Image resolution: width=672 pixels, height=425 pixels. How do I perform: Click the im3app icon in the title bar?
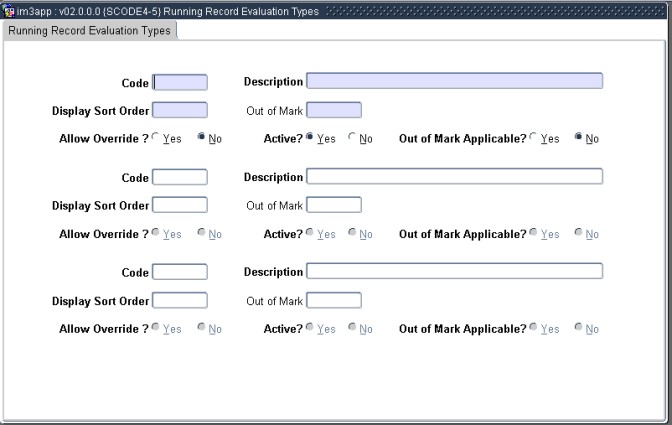tap(9, 11)
